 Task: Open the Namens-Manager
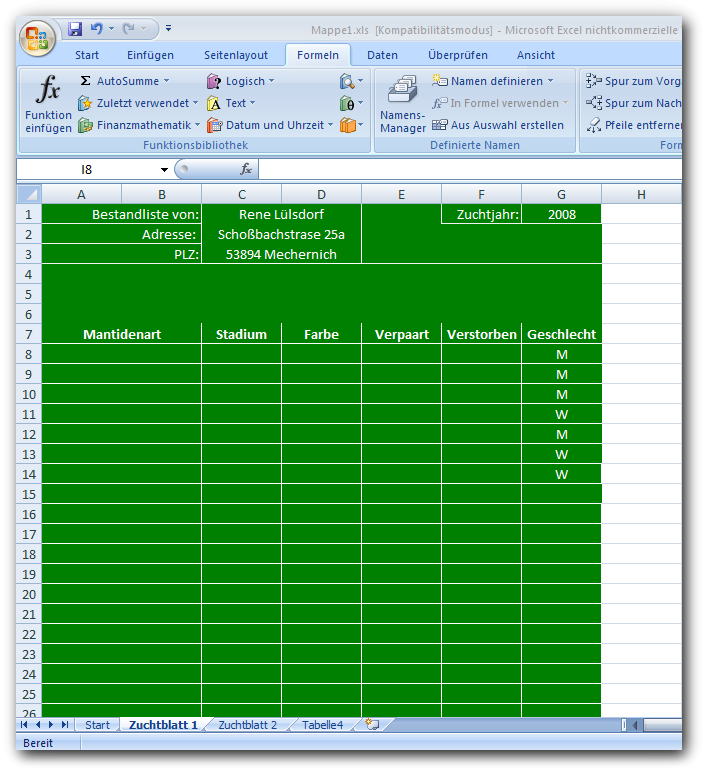[402, 104]
